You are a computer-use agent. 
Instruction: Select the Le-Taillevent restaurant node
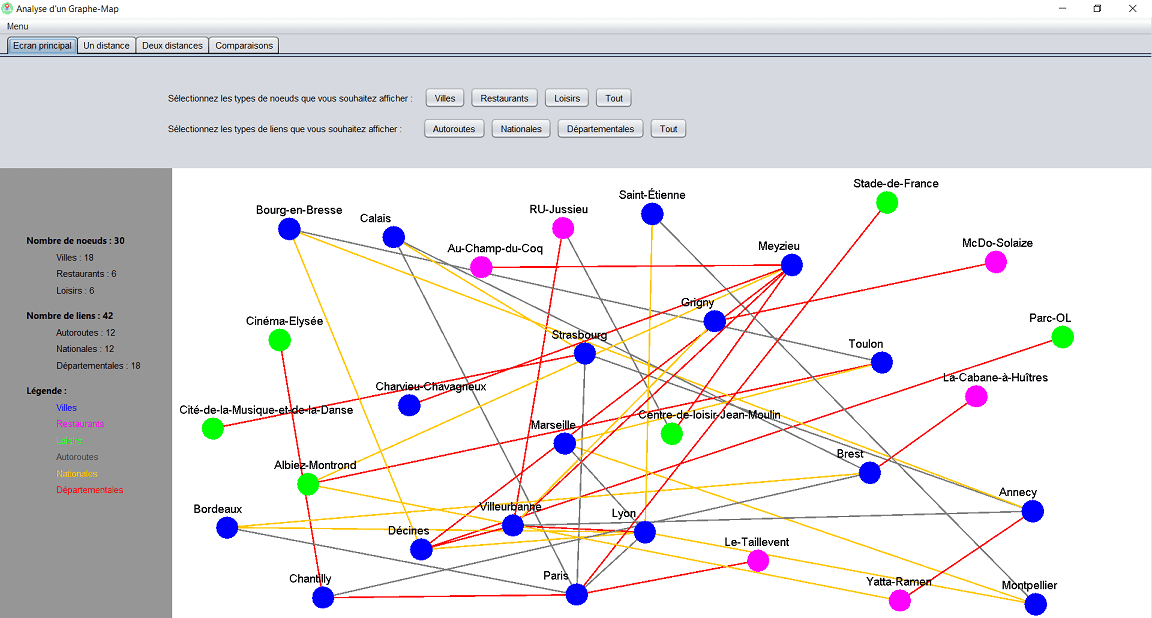tap(758, 561)
